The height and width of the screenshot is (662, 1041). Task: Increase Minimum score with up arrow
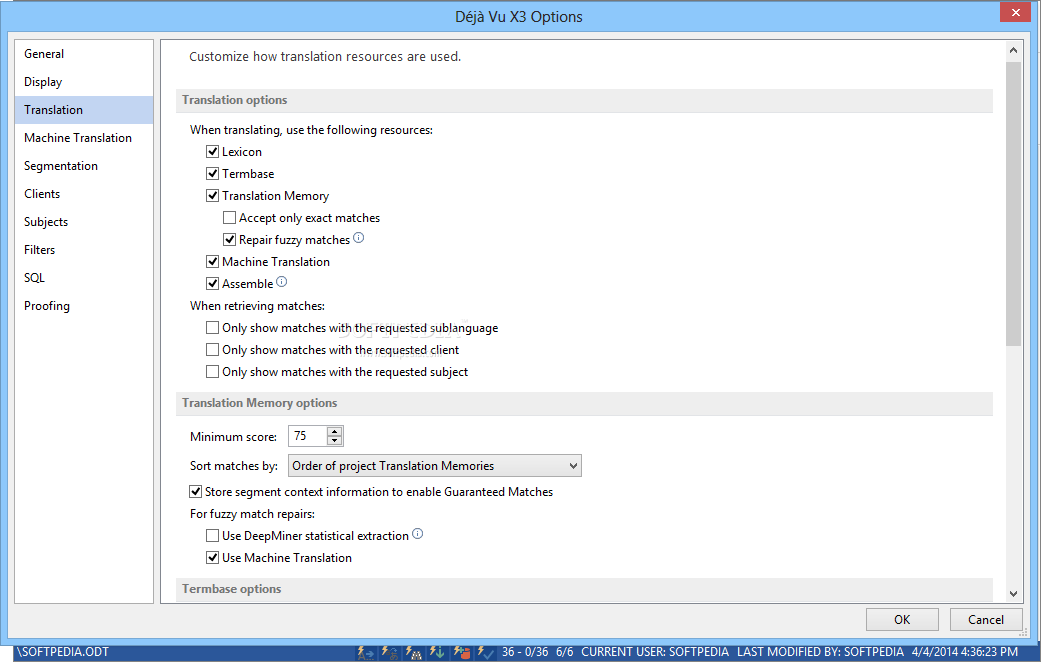335,432
